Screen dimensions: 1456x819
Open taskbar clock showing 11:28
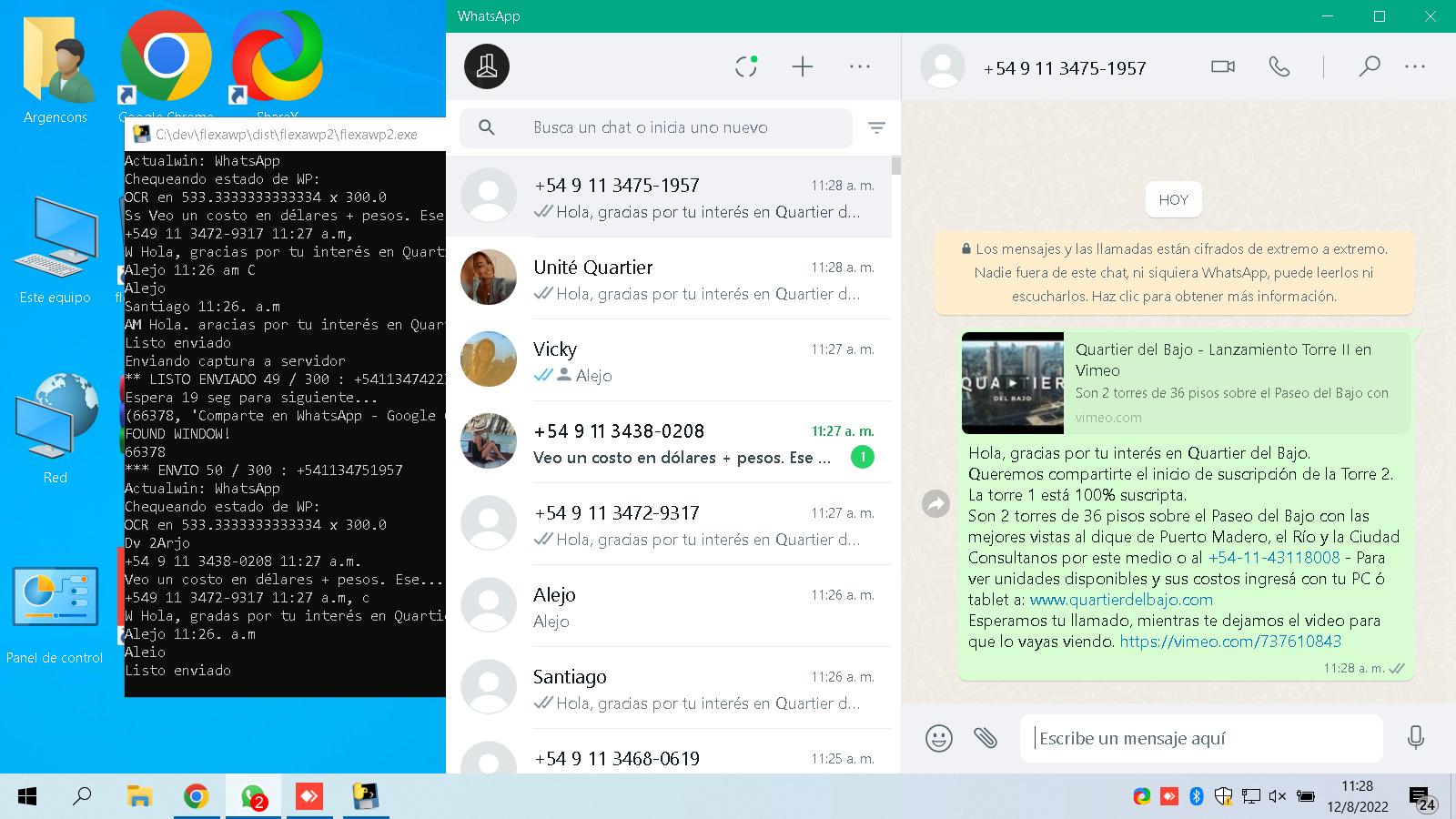1357,796
